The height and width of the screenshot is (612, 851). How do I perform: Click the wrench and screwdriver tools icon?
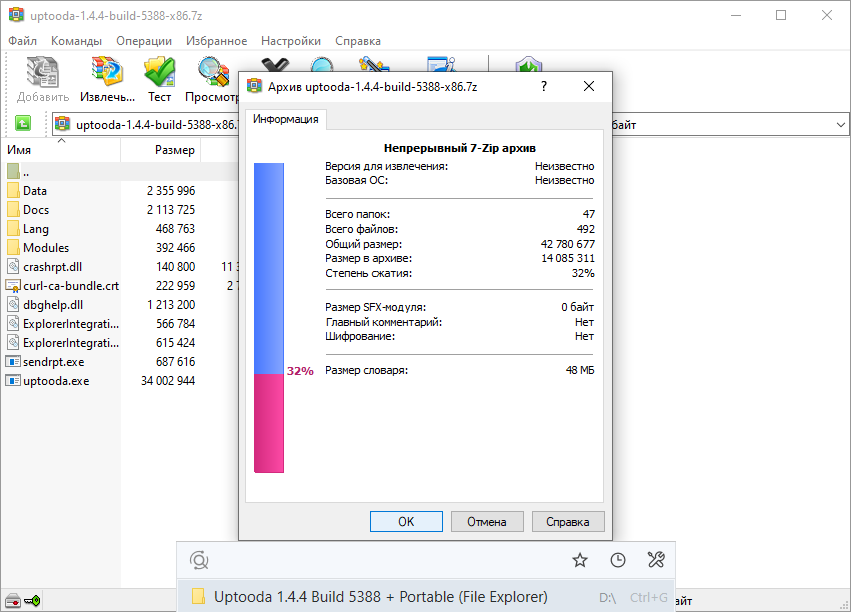(x=656, y=560)
